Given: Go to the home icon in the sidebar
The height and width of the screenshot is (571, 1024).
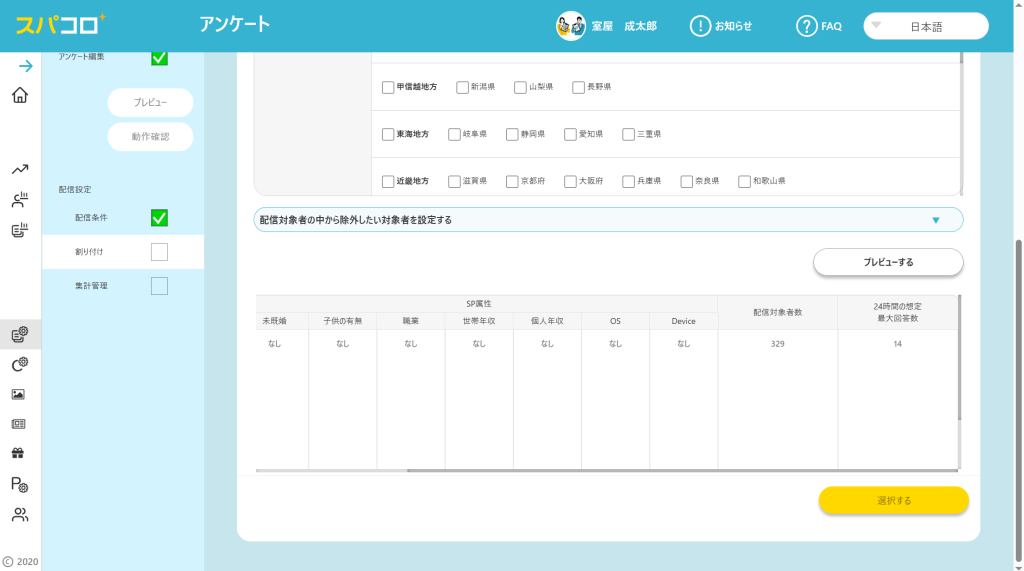Looking at the screenshot, I should tap(20, 95).
